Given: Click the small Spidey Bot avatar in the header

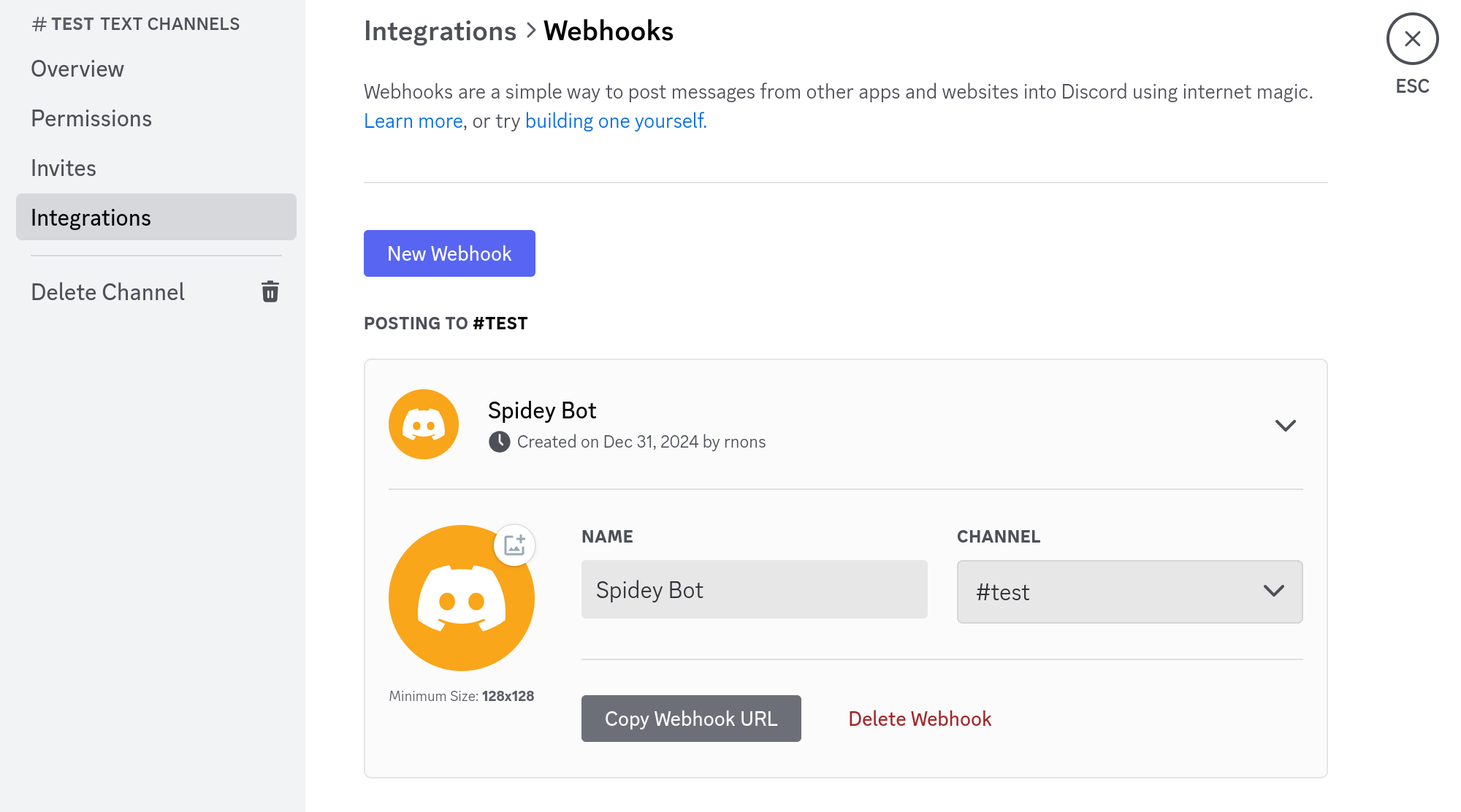Looking at the screenshot, I should 424,424.
